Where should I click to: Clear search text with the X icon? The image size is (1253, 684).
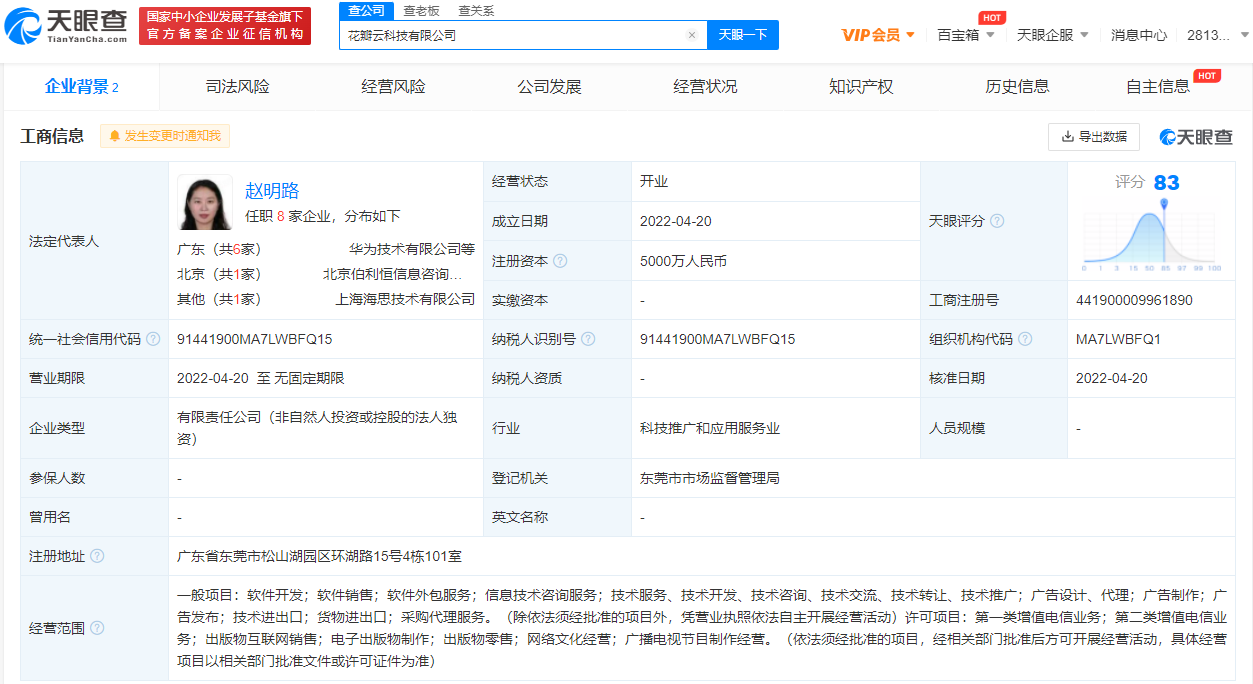click(691, 35)
